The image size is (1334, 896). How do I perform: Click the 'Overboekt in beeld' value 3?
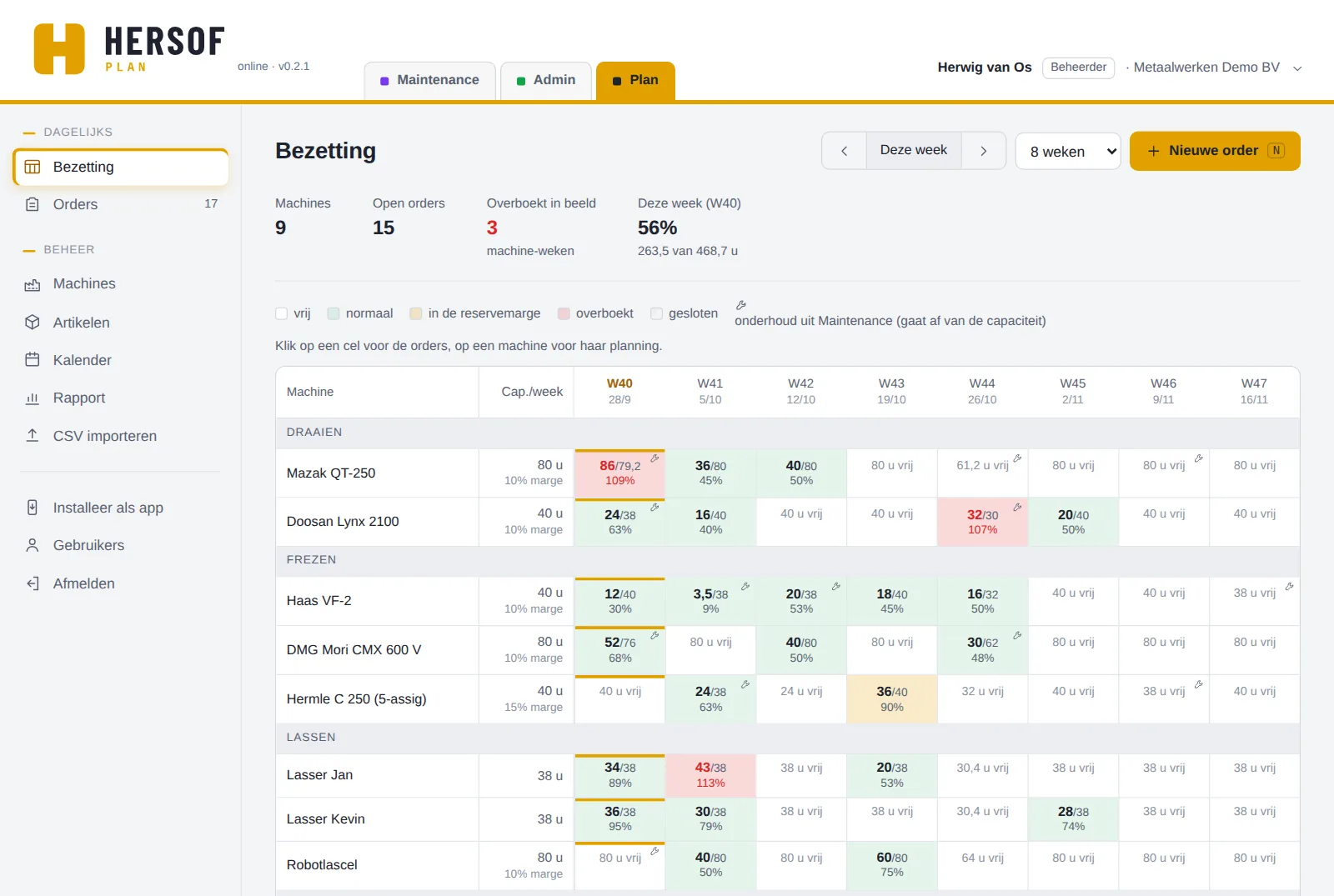492,228
